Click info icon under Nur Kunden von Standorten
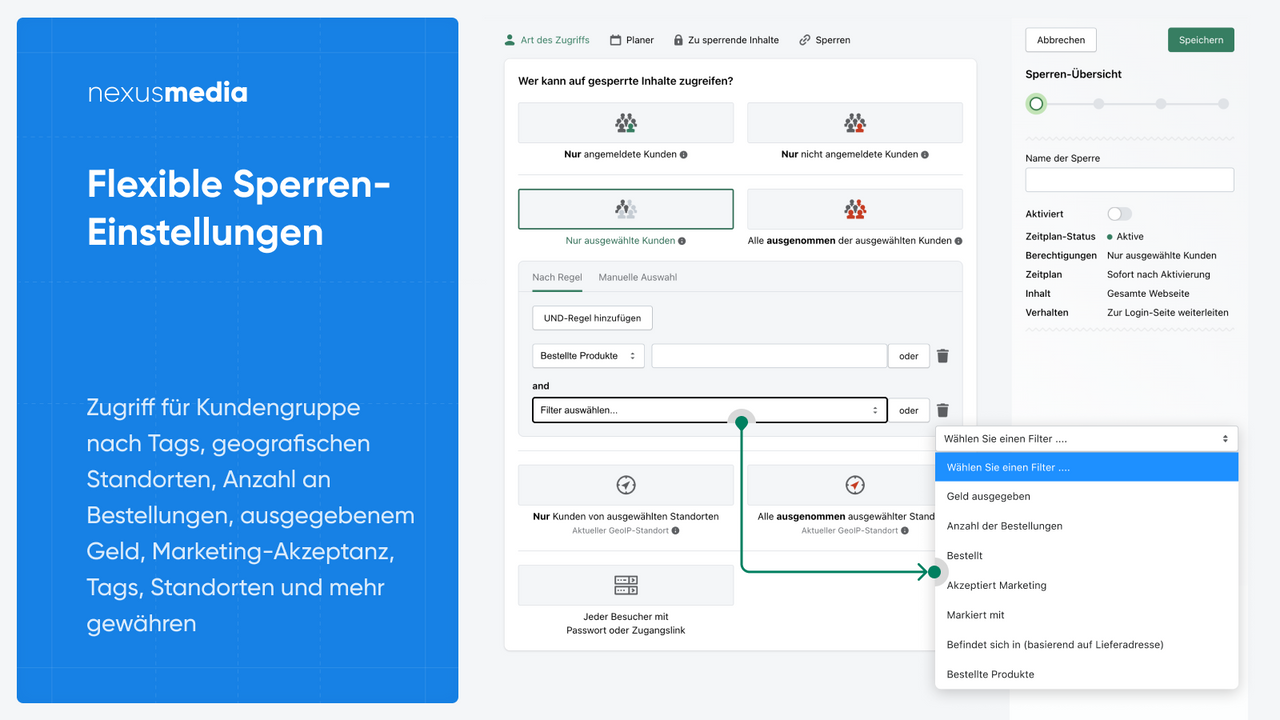The image size is (1280, 720). point(676,531)
